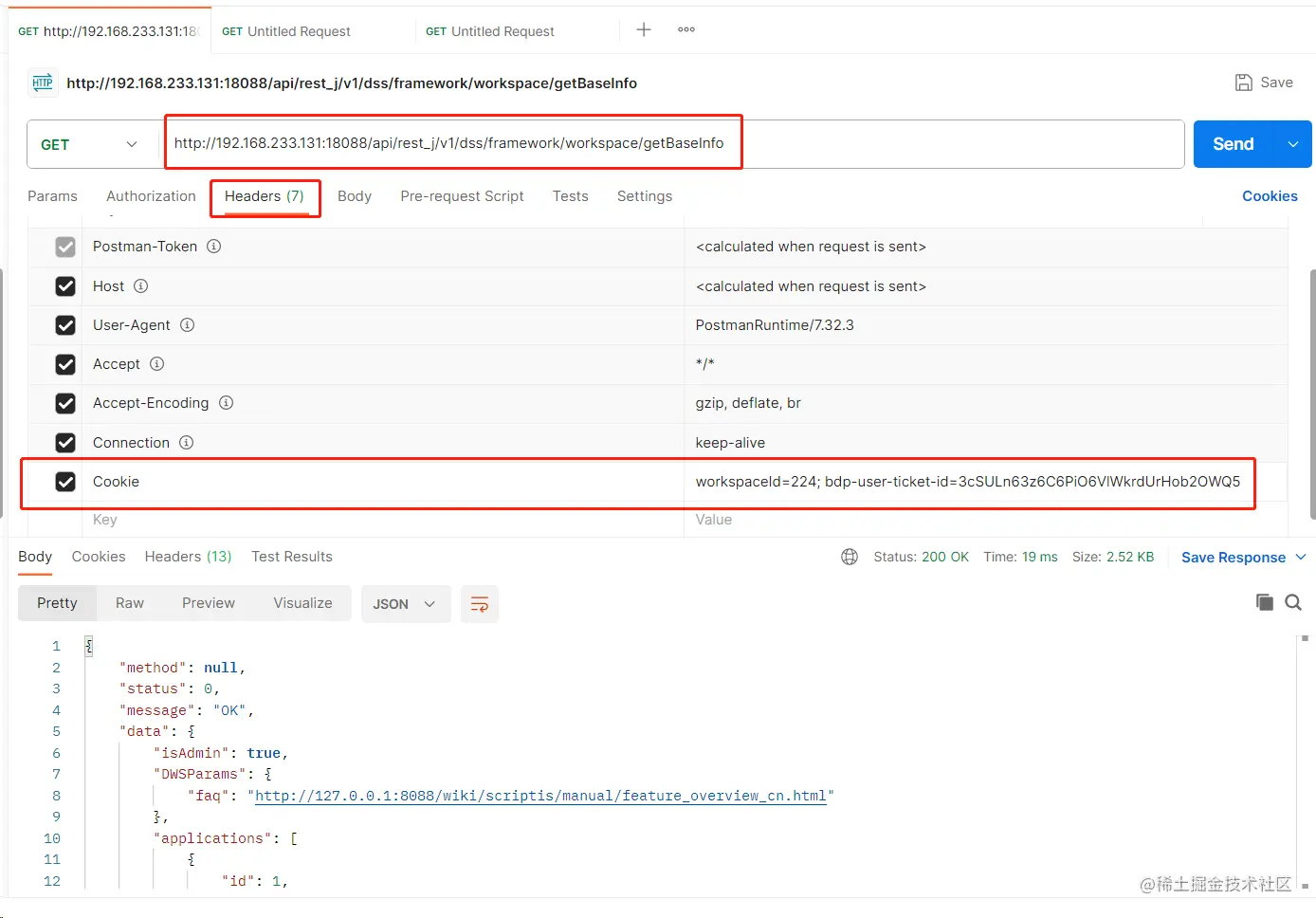Click the Save Response button

tap(1234, 558)
